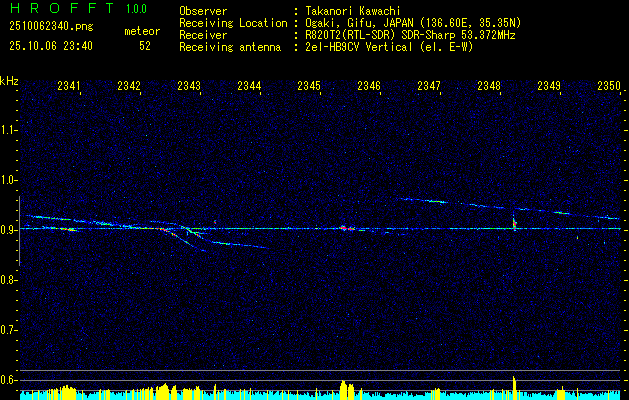Click the 2346 time marker
The image size is (629, 400).
(x=369, y=86)
